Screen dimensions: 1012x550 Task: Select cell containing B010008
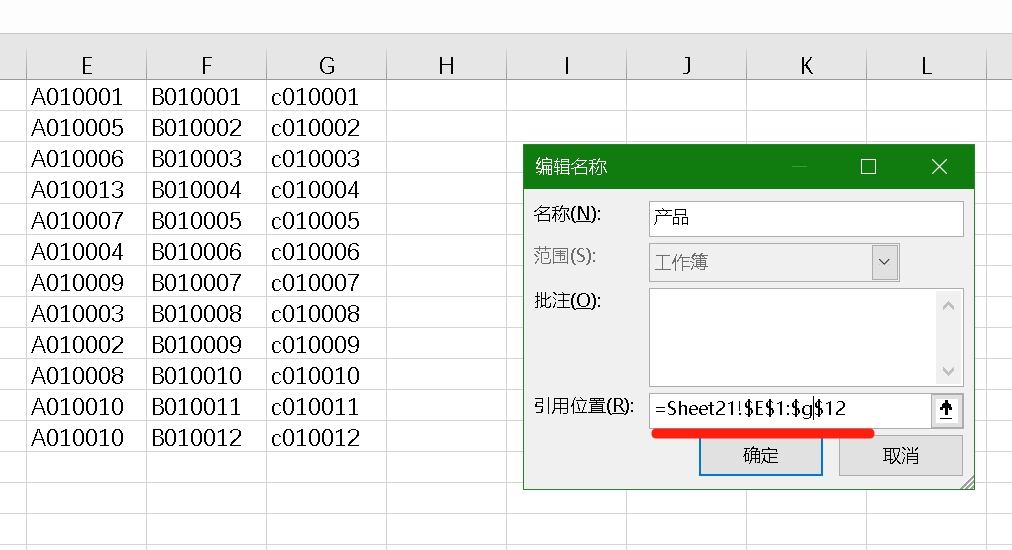[207, 313]
